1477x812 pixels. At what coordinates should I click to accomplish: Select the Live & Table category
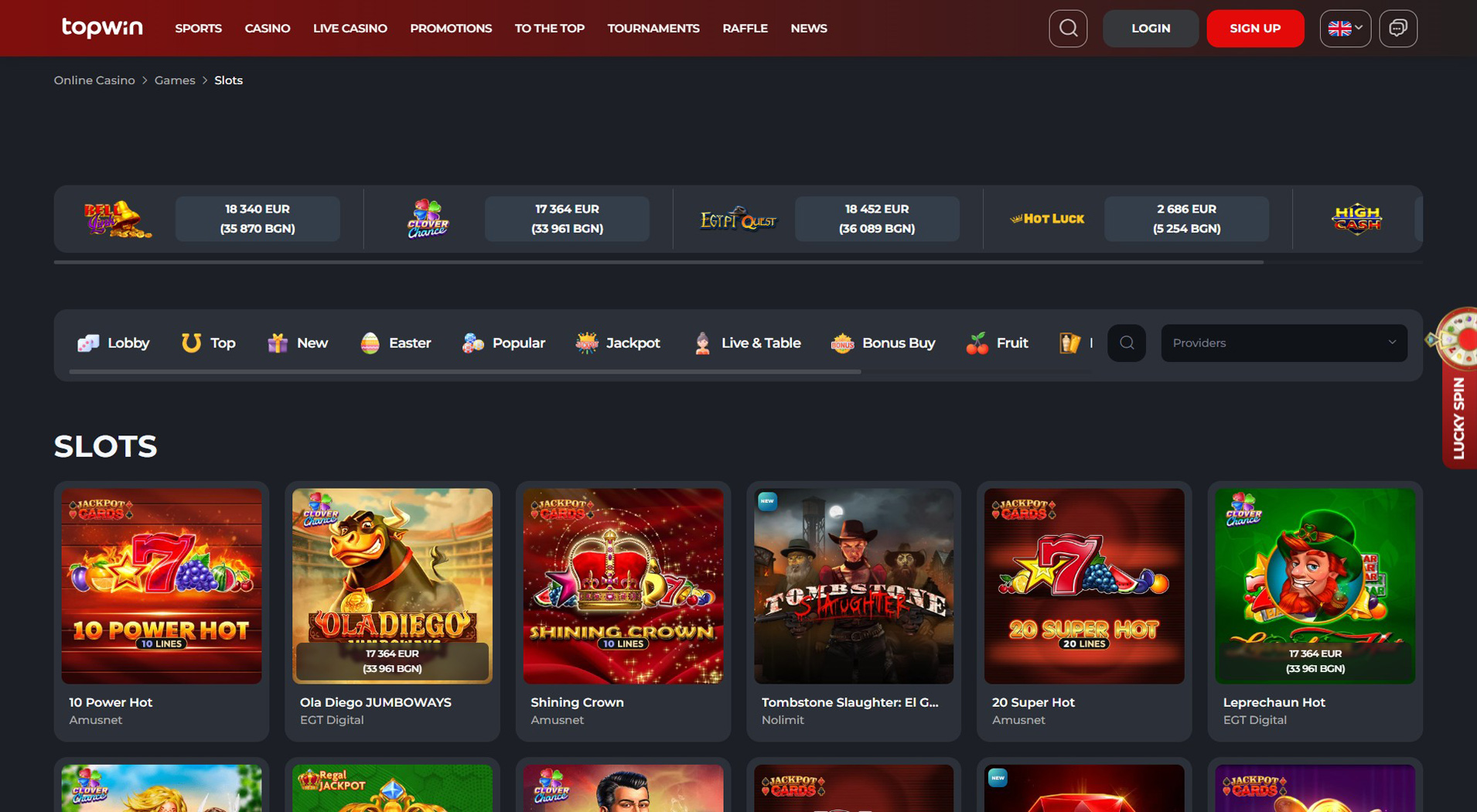click(746, 343)
